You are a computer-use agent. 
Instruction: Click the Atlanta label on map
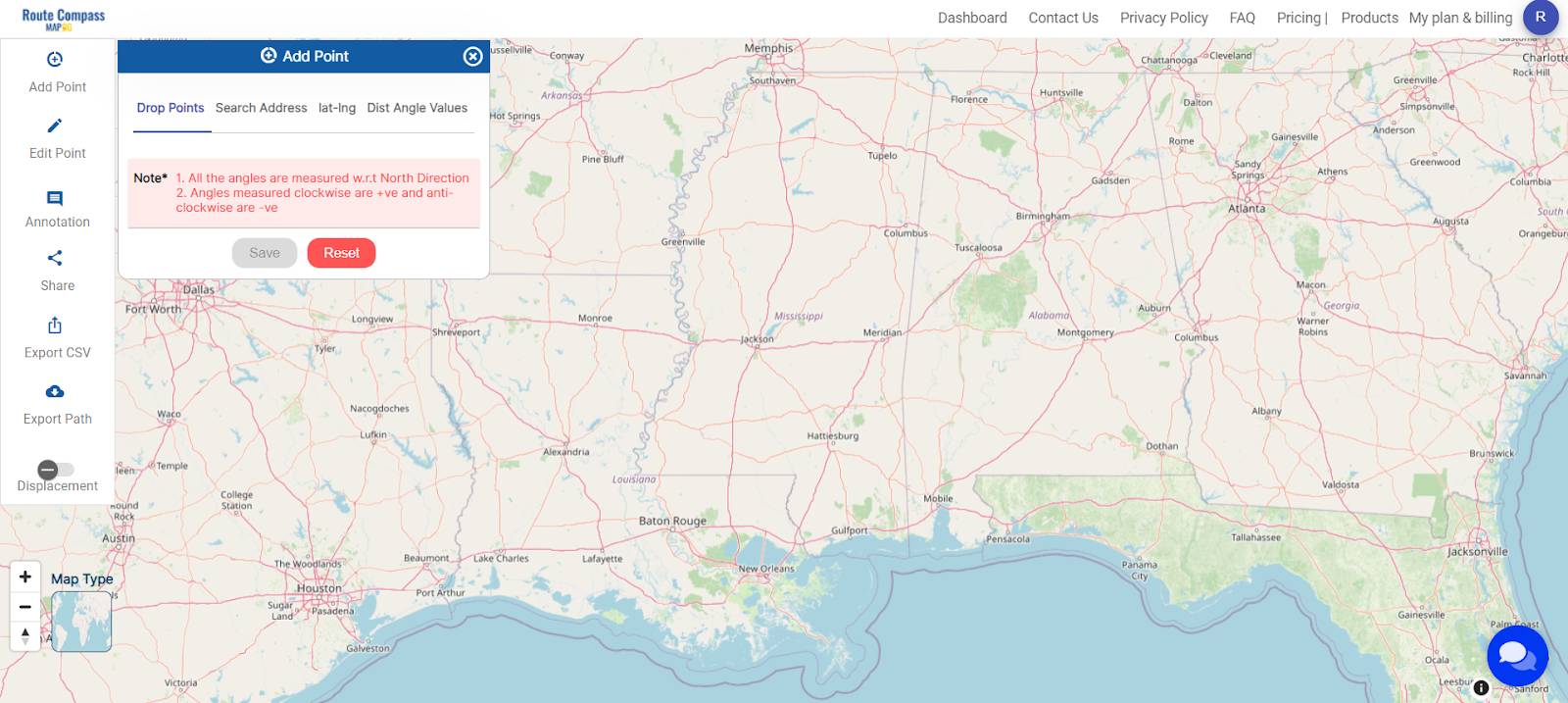point(1247,209)
